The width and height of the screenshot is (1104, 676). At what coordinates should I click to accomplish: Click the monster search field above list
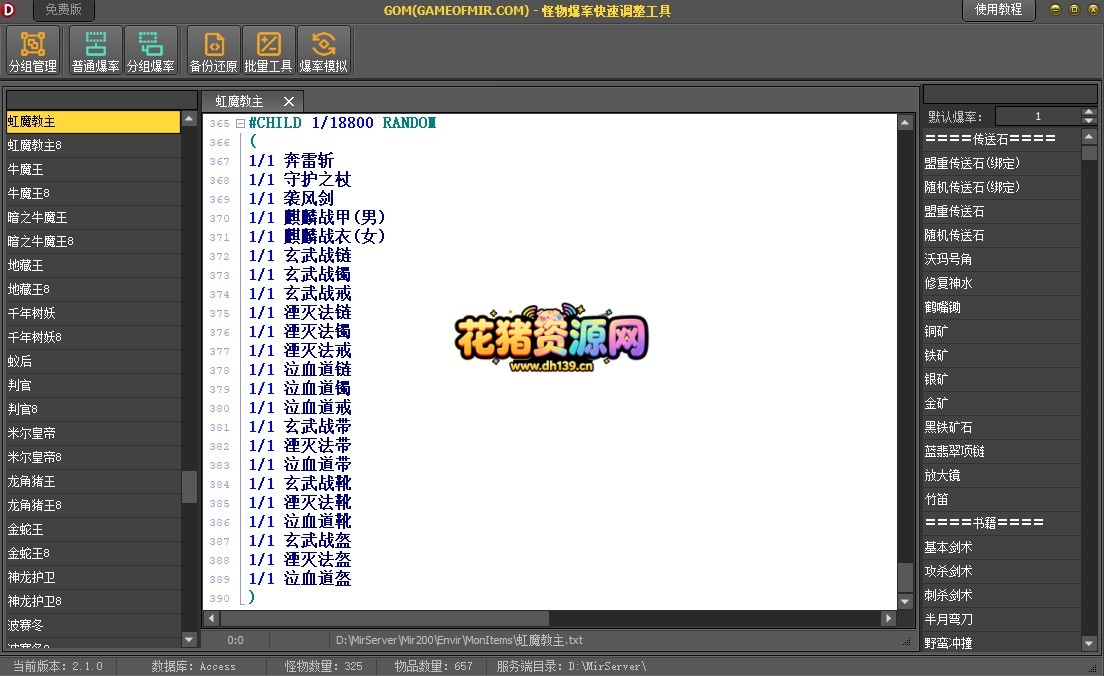click(x=101, y=99)
